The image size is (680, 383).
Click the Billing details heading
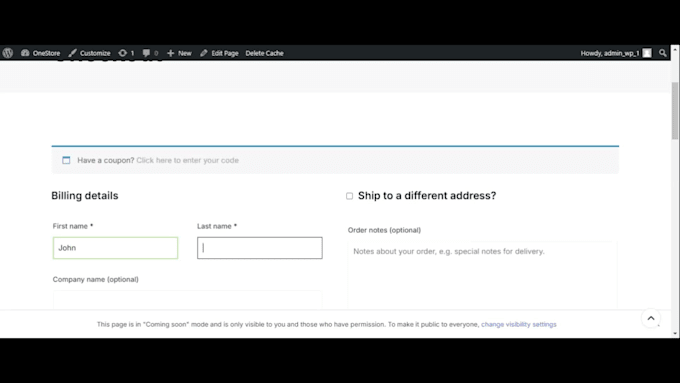pos(85,196)
